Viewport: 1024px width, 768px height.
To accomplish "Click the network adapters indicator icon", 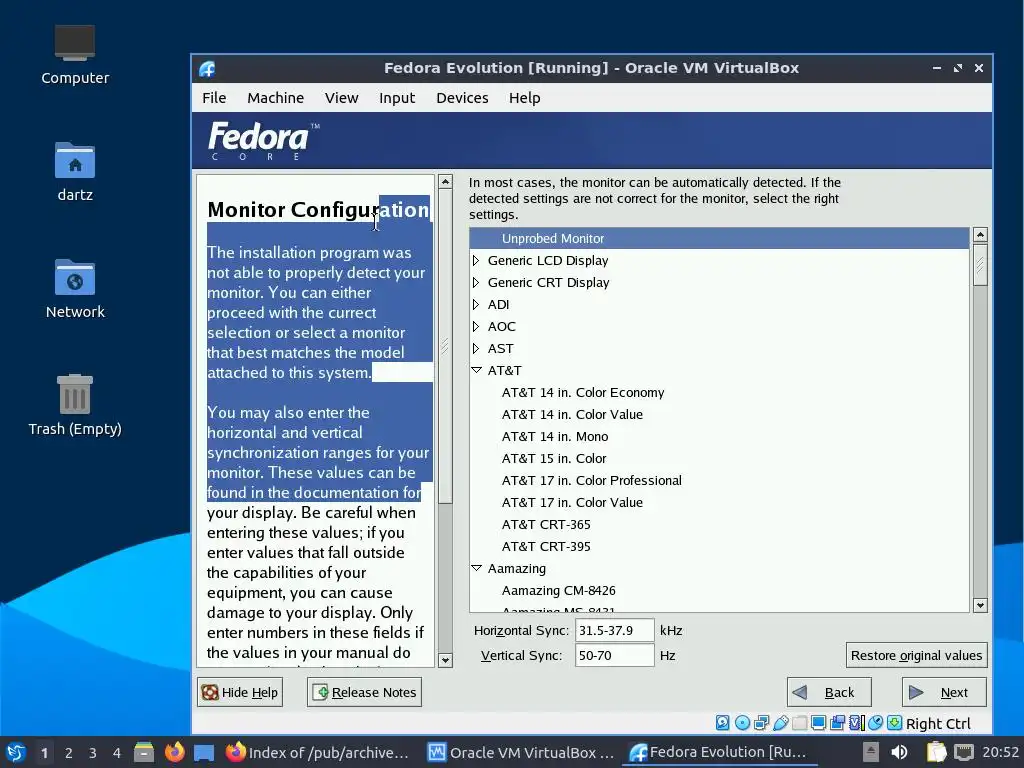I will pyautogui.click(x=761, y=722).
